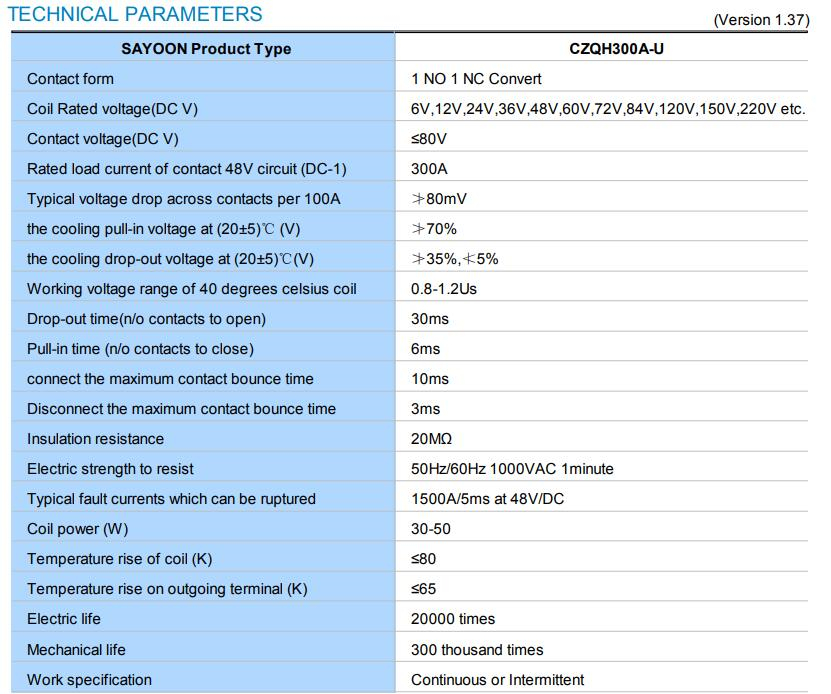The height and width of the screenshot is (694, 831).
Task: Select Temperature rise of coil (K) label
Action: 120,559
